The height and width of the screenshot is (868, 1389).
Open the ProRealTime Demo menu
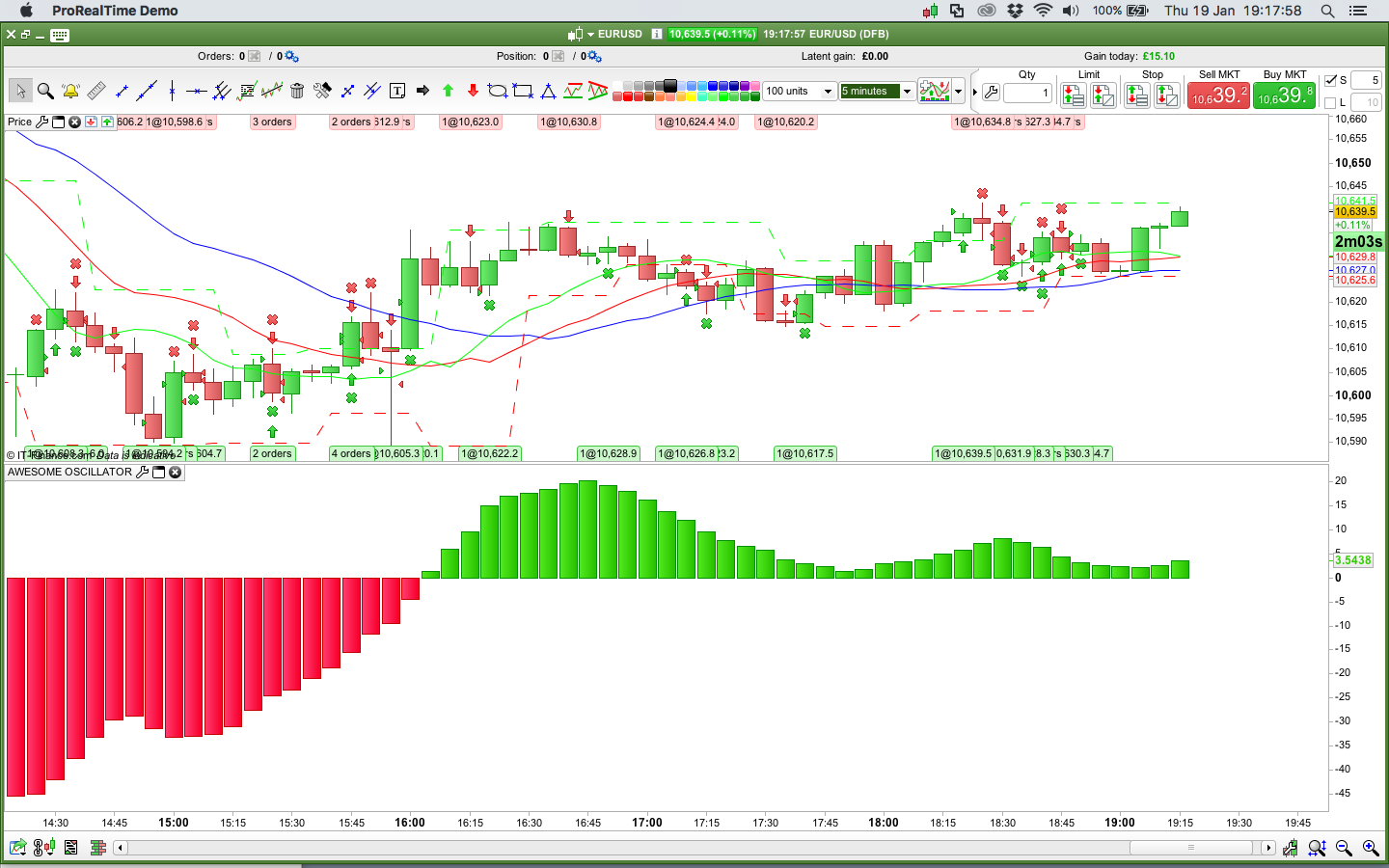coord(115,11)
